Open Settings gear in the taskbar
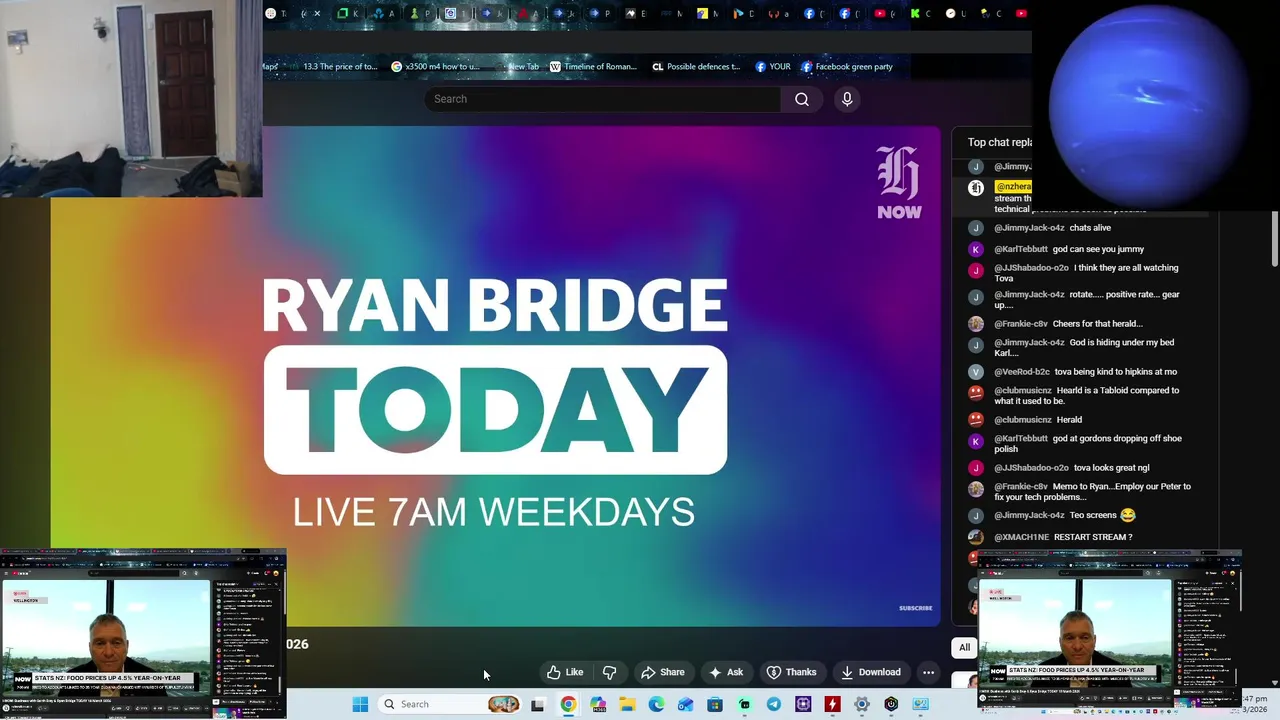Viewport: 1280px width, 720px height. pos(861,704)
